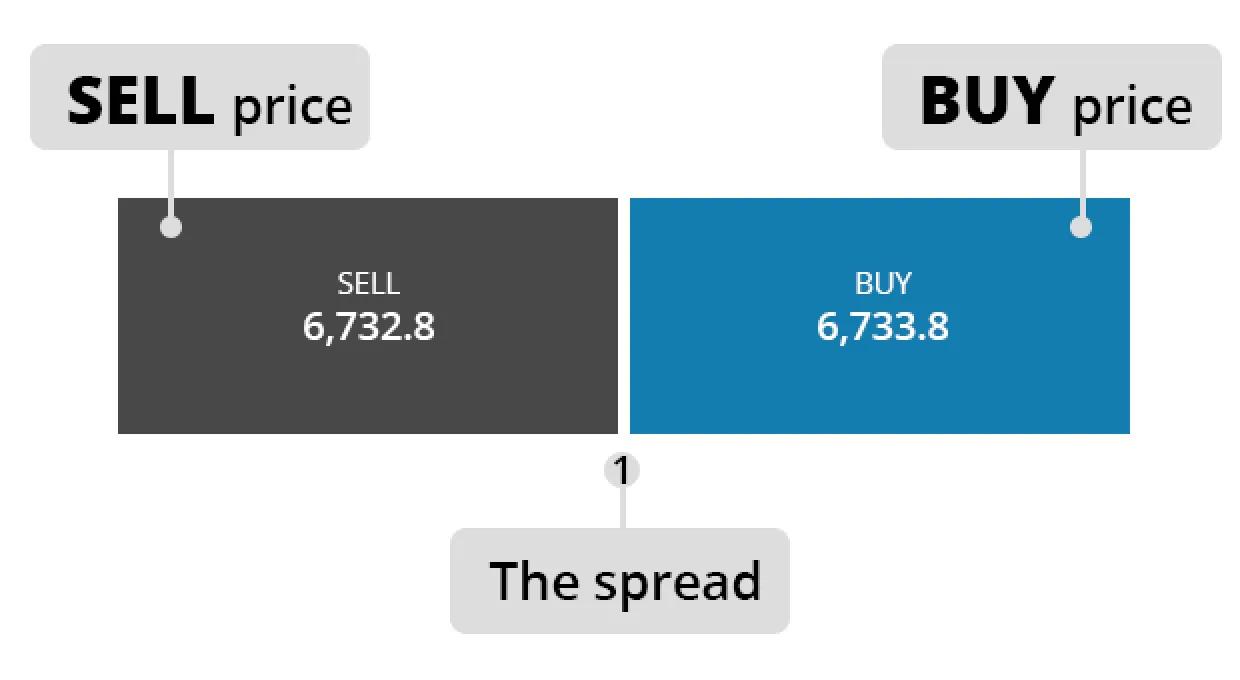Click the The spread callout label

[620, 581]
